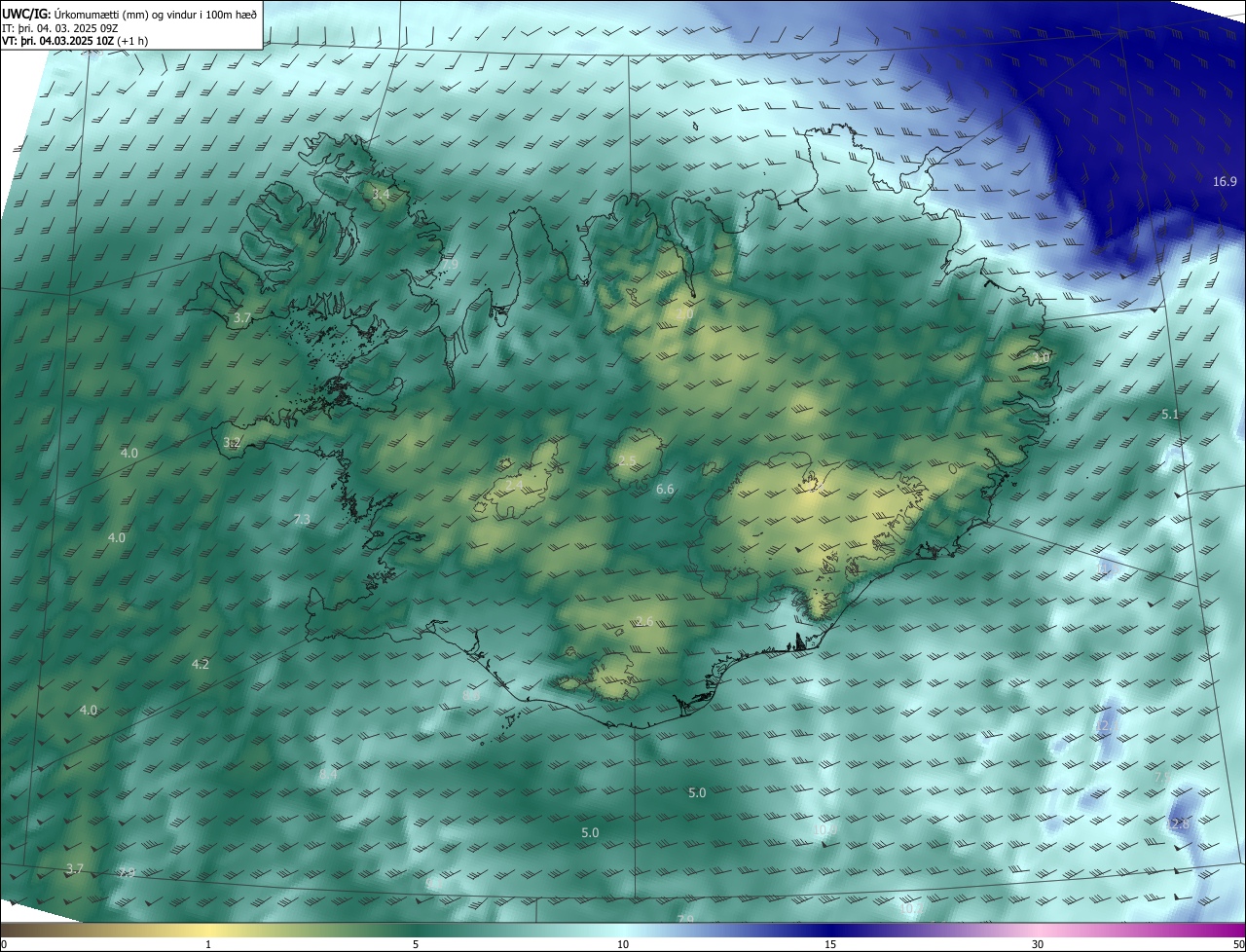
Task: Click the 3.0 value label on the map
Action: click(x=1041, y=358)
